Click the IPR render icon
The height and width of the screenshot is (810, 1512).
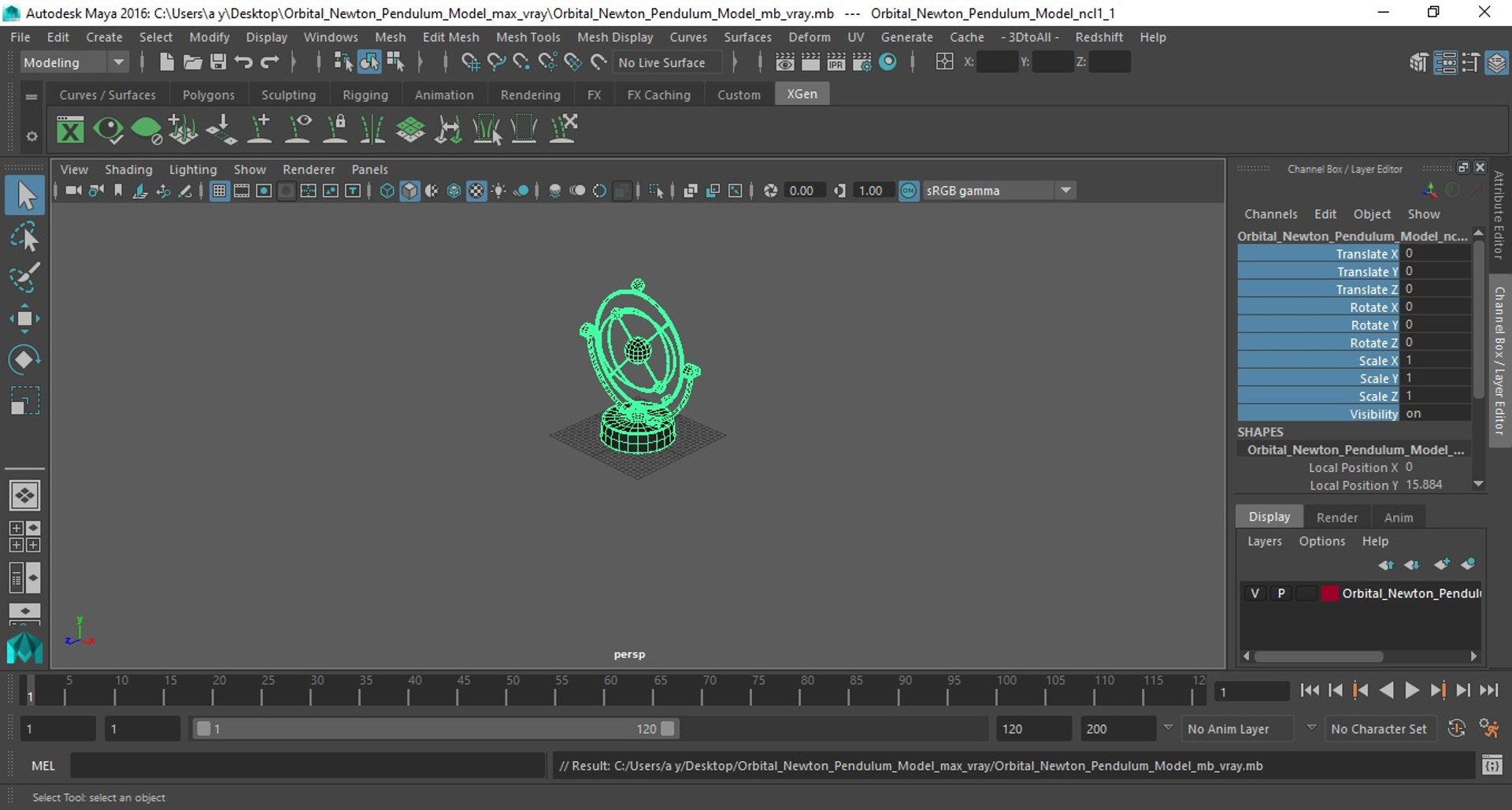[836, 62]
